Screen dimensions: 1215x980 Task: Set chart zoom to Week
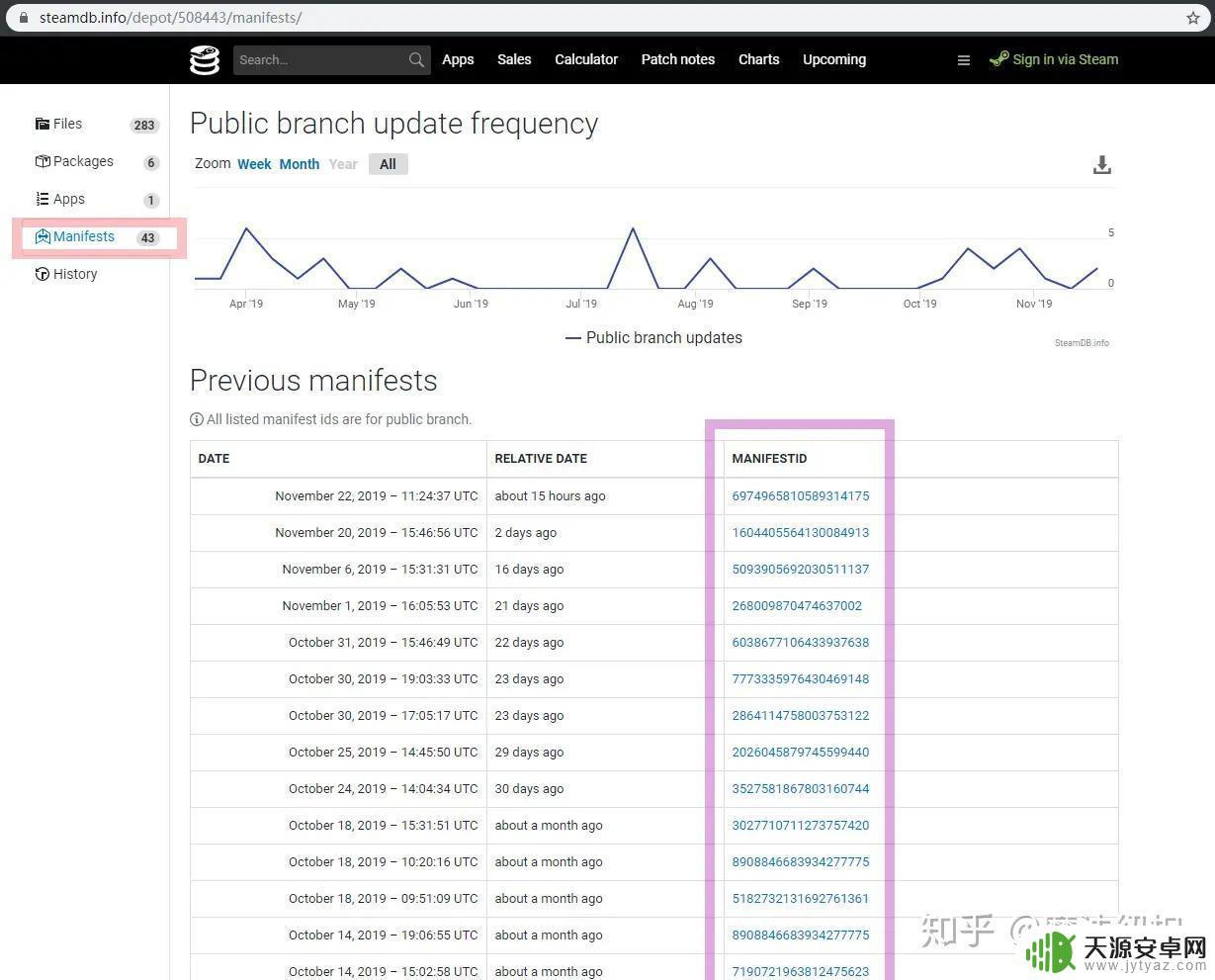tap(254, 164)
